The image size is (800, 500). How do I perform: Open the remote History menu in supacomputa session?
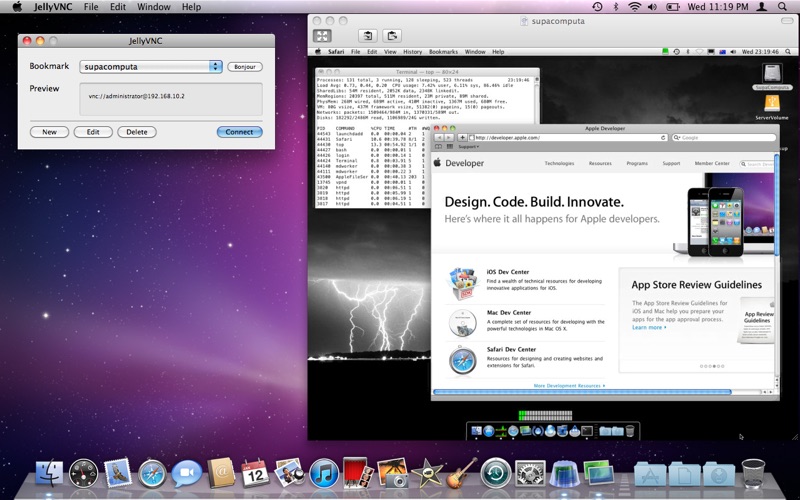(412, 52)
